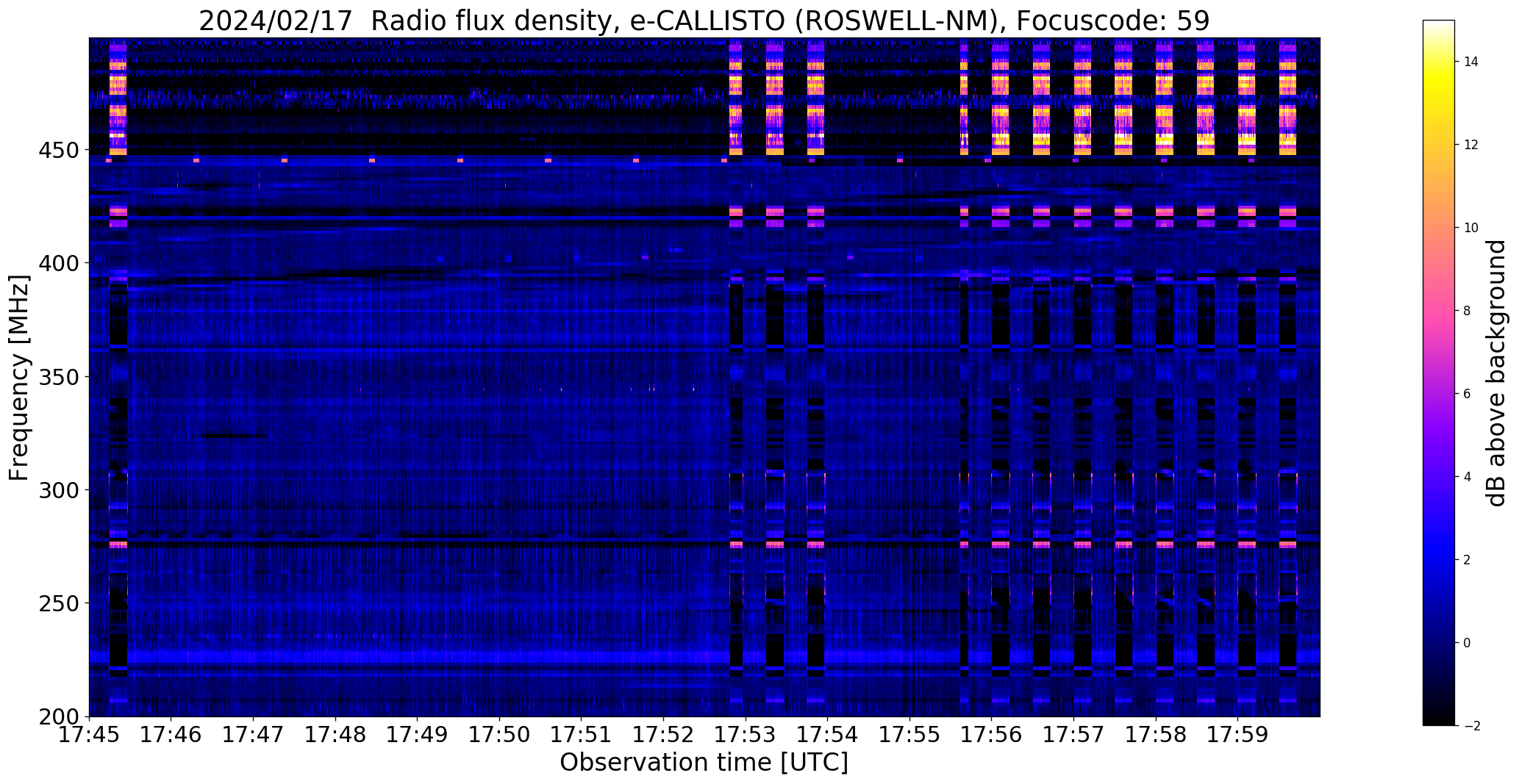Click the 17:53 time tick label
1519x784 pixels.
tap(746, 735)
